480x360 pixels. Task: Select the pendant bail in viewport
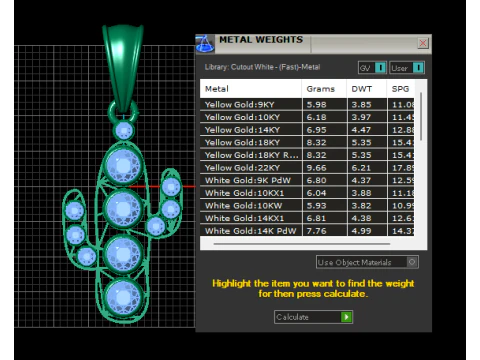(123, 67)
